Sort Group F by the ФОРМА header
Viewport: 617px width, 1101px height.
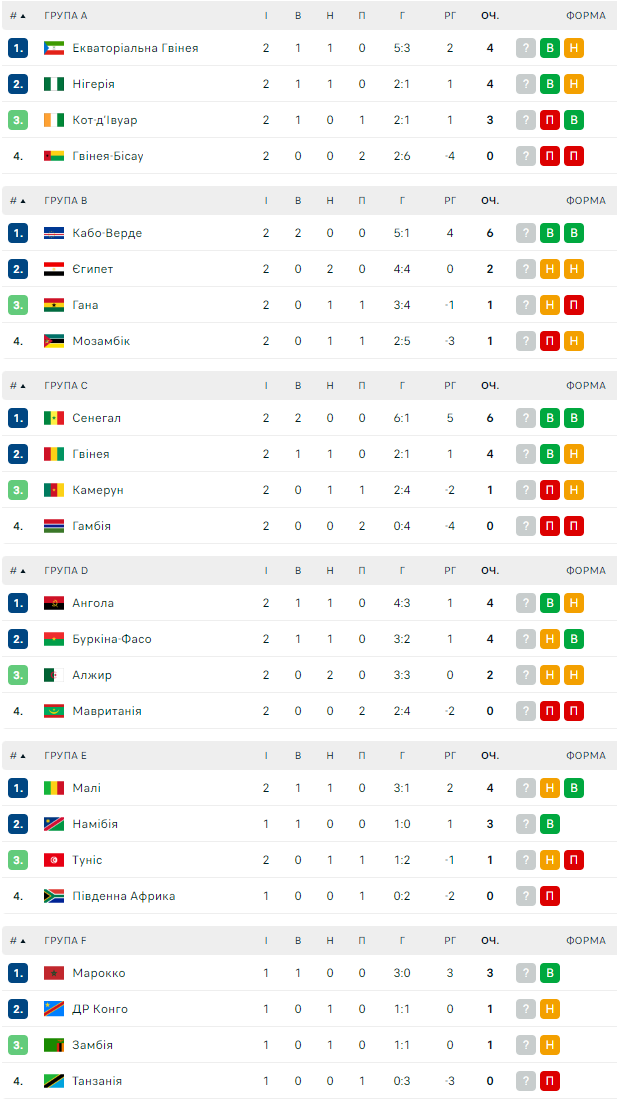click(585, 941)
